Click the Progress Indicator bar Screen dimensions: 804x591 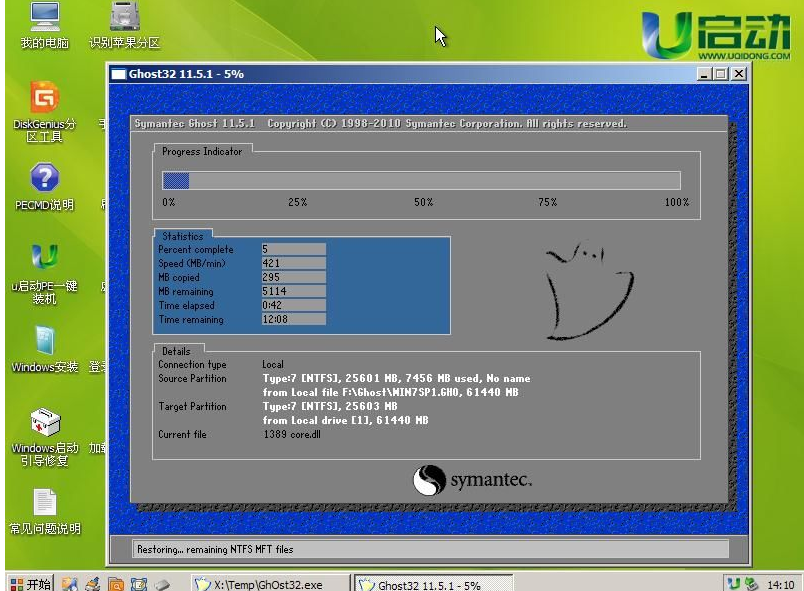point(423,180)
